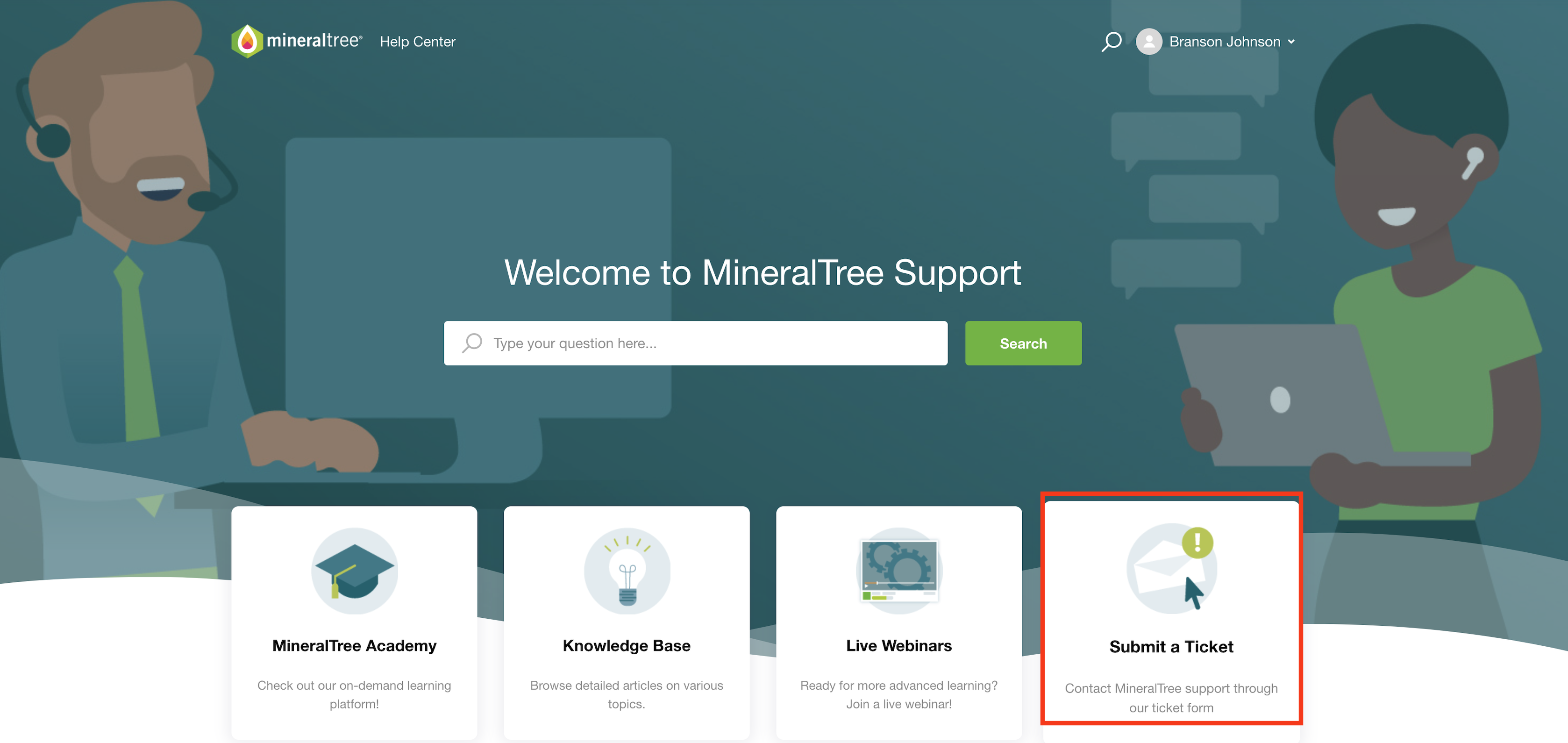1568x743 pixels.
Task: Click magnifier icon inside the search box
Action: (472, 343)
